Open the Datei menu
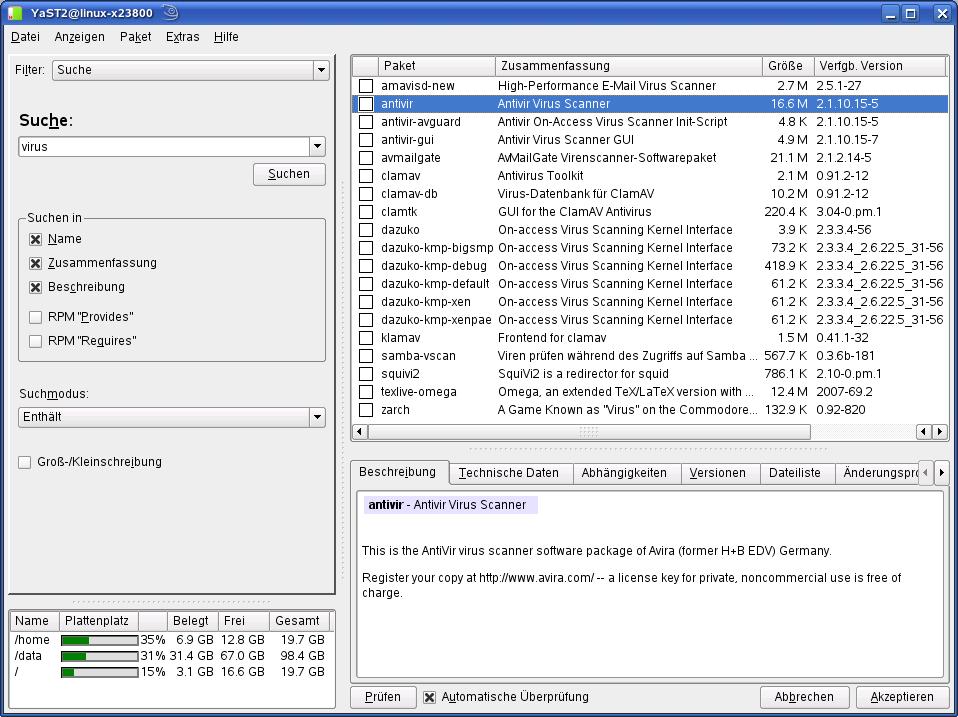This screenshot has width=958, height=717. 25,37
